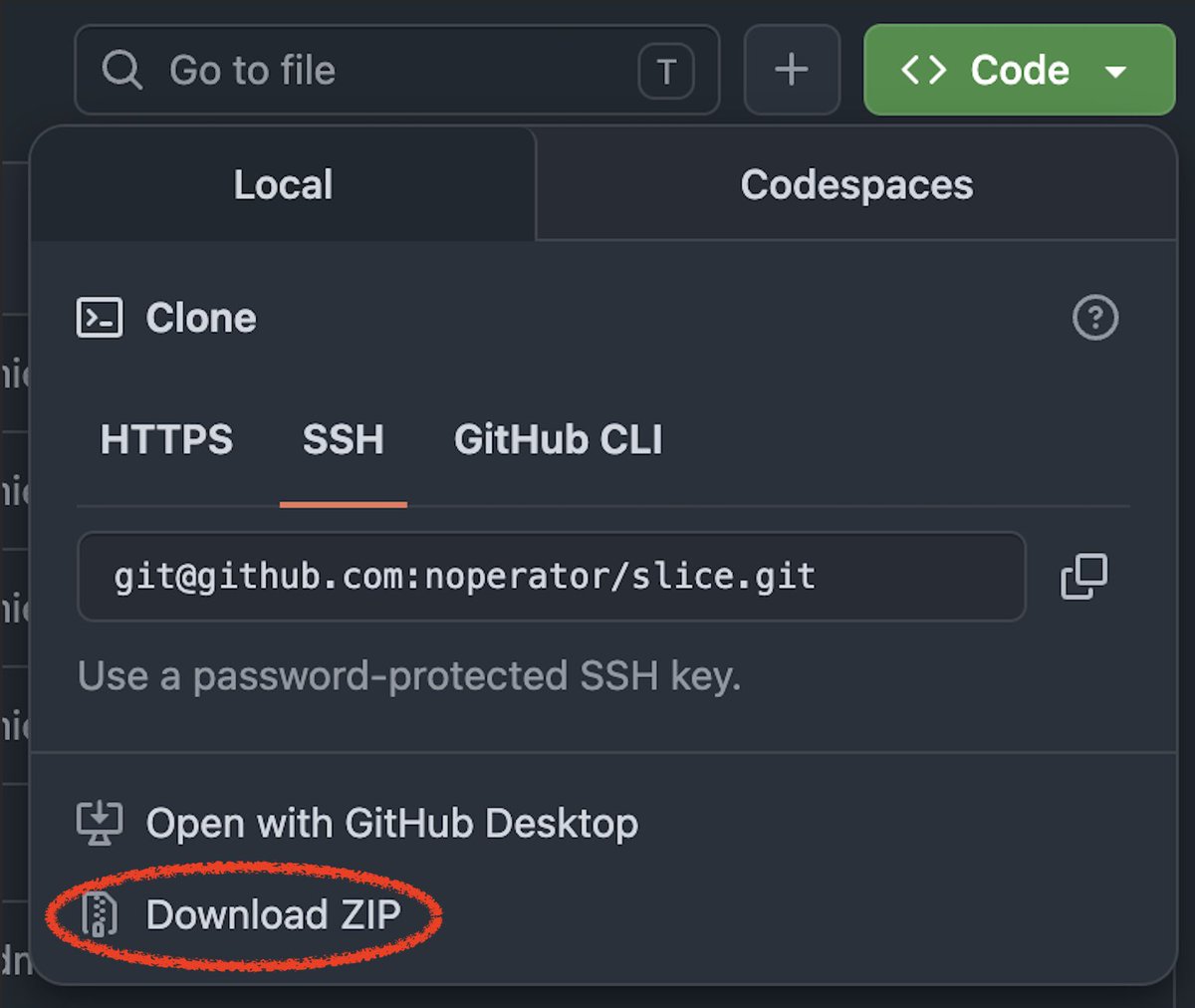This screenshot has width=1195, height=1008.
Task: Toggle the green Code dropdown button
Action: [x=1019, y=70]
